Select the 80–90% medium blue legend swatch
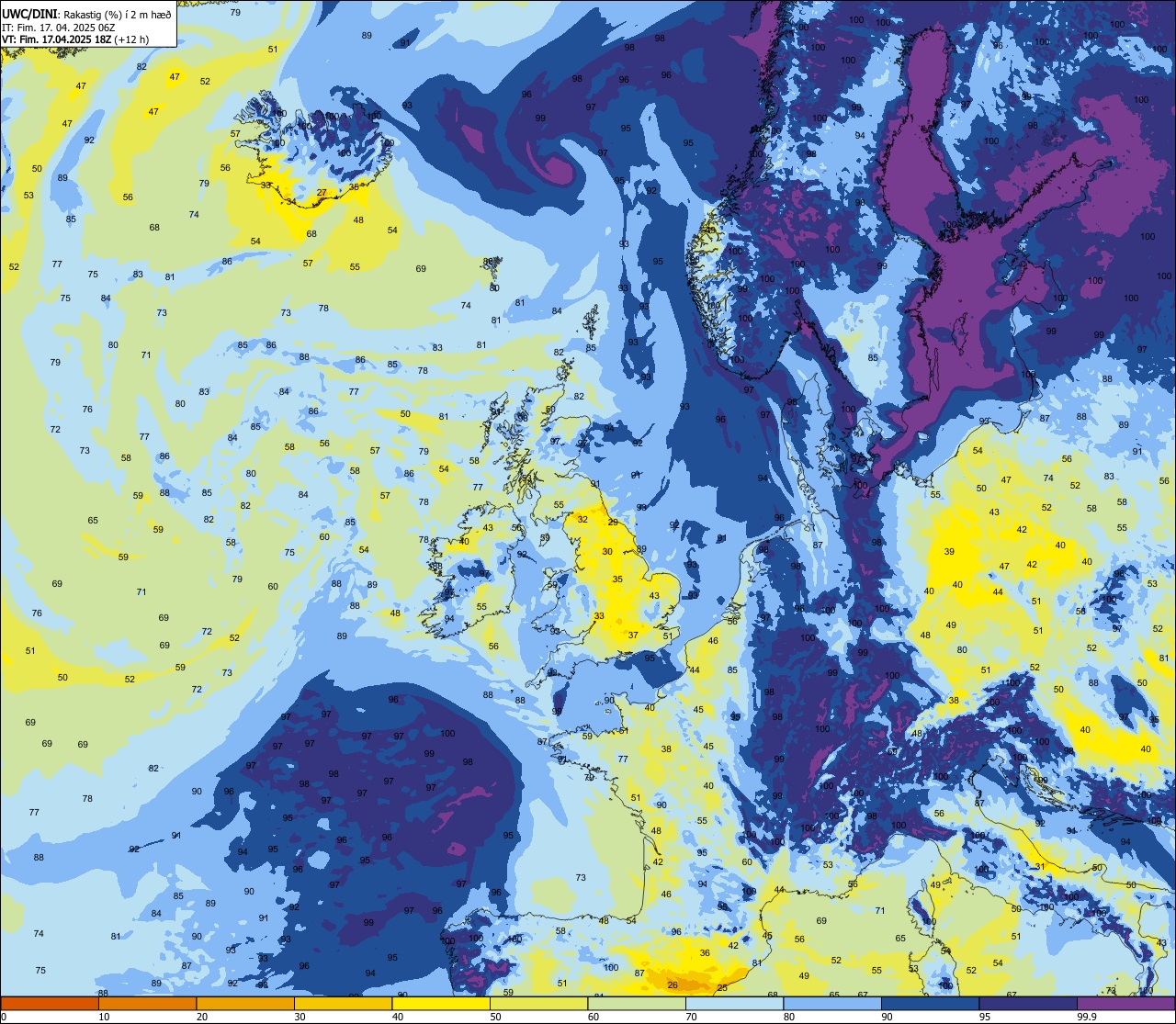The width and height of the screenshot is (1176, 1024). tap(832, 1003)
